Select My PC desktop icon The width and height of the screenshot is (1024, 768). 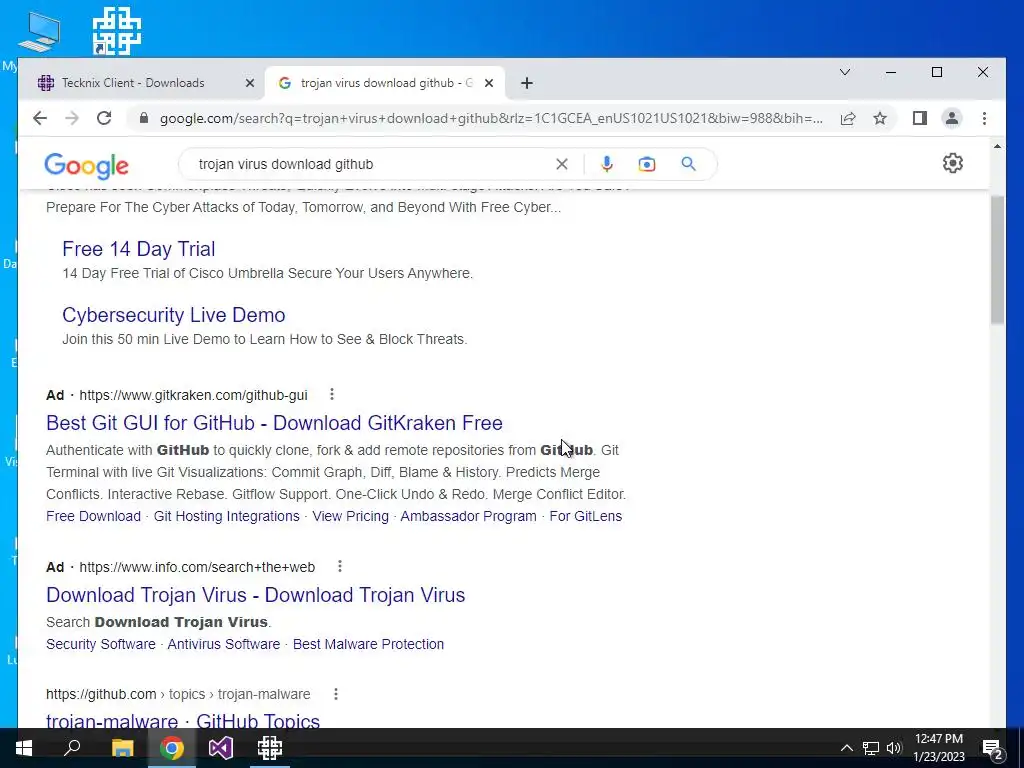(38, 32)
